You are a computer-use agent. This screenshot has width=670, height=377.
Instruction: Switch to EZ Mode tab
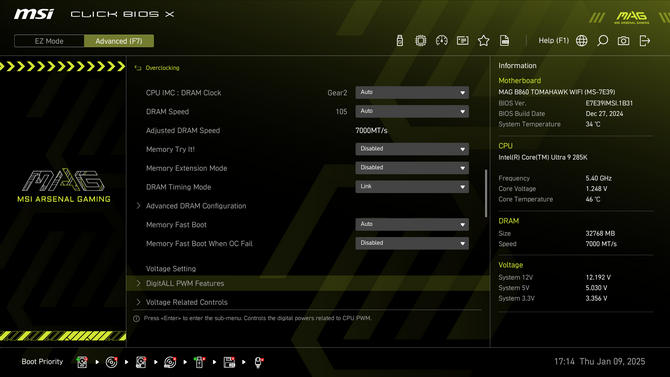pyautogui.click(x=49, y=41)
